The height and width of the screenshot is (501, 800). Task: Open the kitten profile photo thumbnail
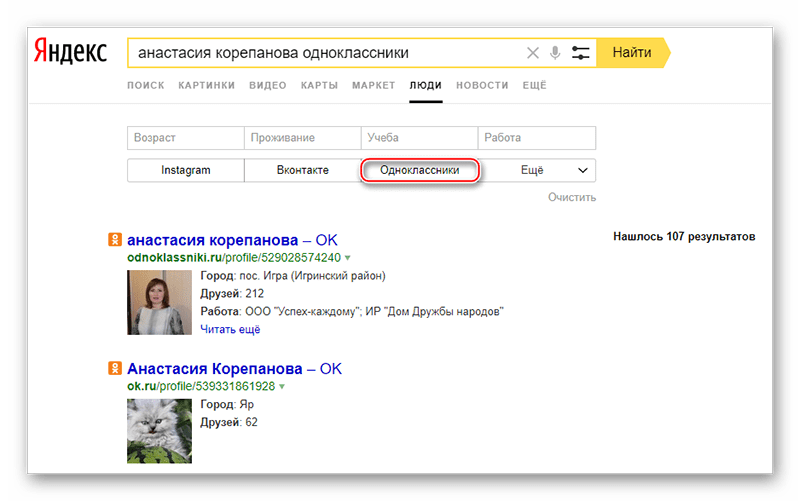(159, 431)
